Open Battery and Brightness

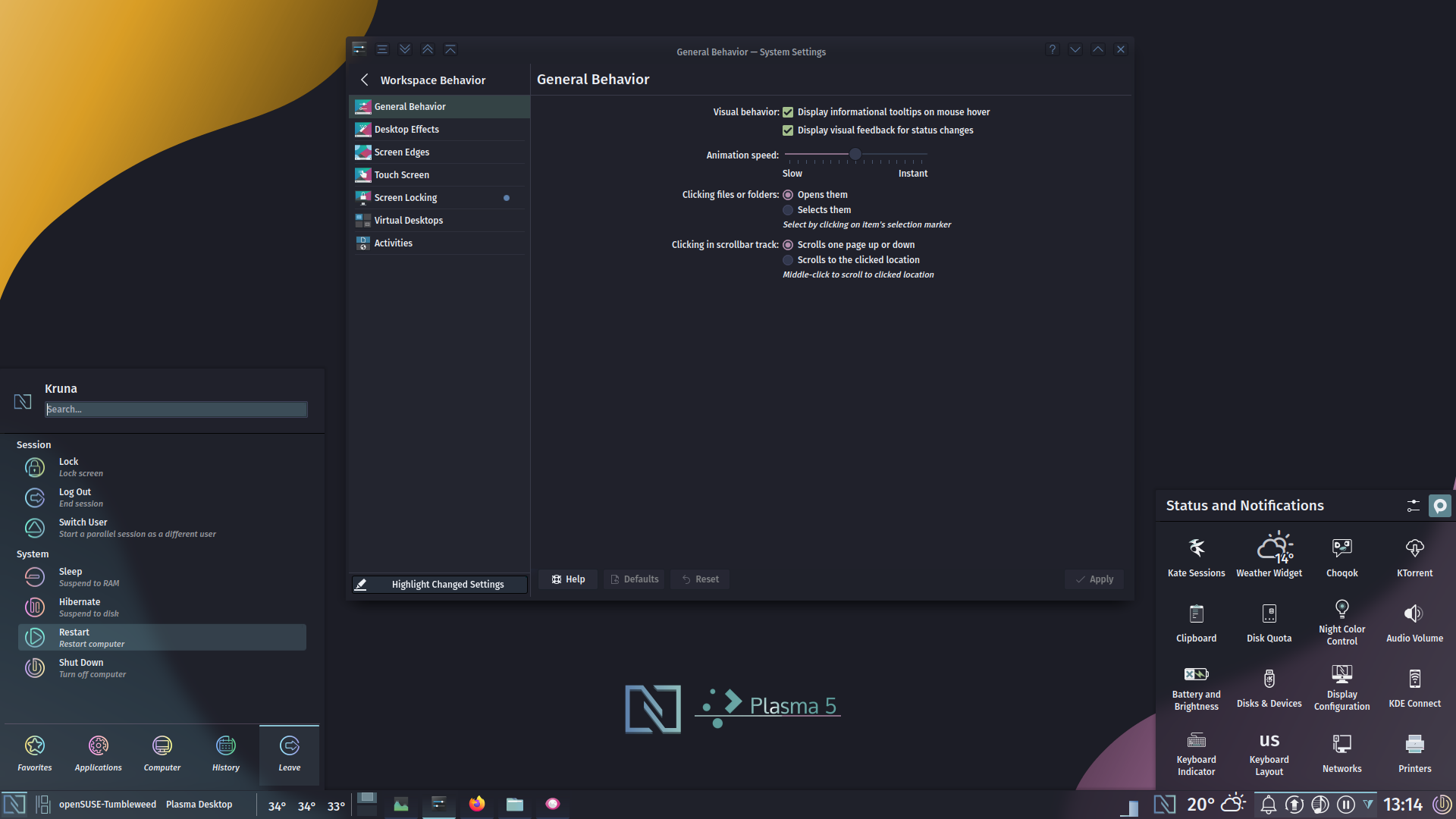[1196, 687]
